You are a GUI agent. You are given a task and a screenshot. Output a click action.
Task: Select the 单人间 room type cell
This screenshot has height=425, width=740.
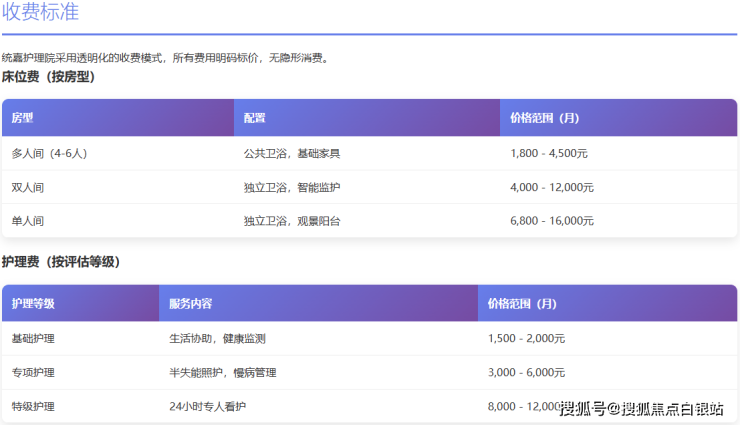[x=27, y=221]
